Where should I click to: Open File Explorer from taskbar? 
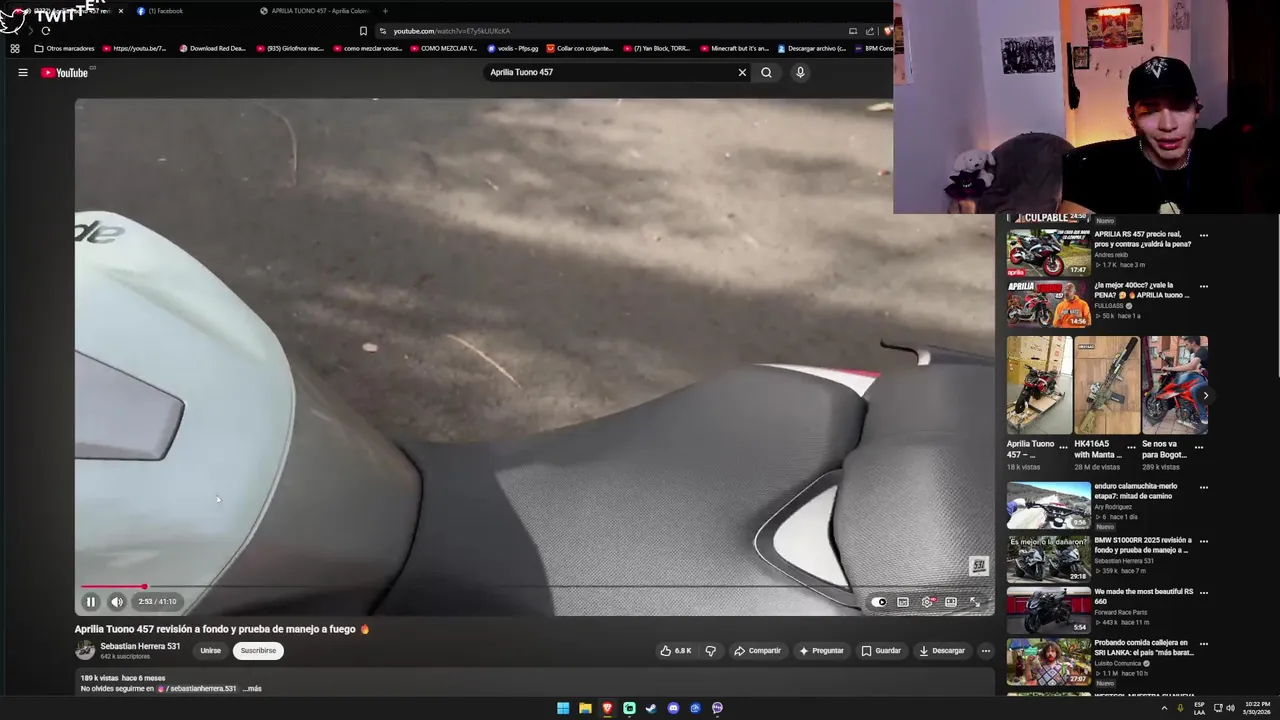(585, 708)
